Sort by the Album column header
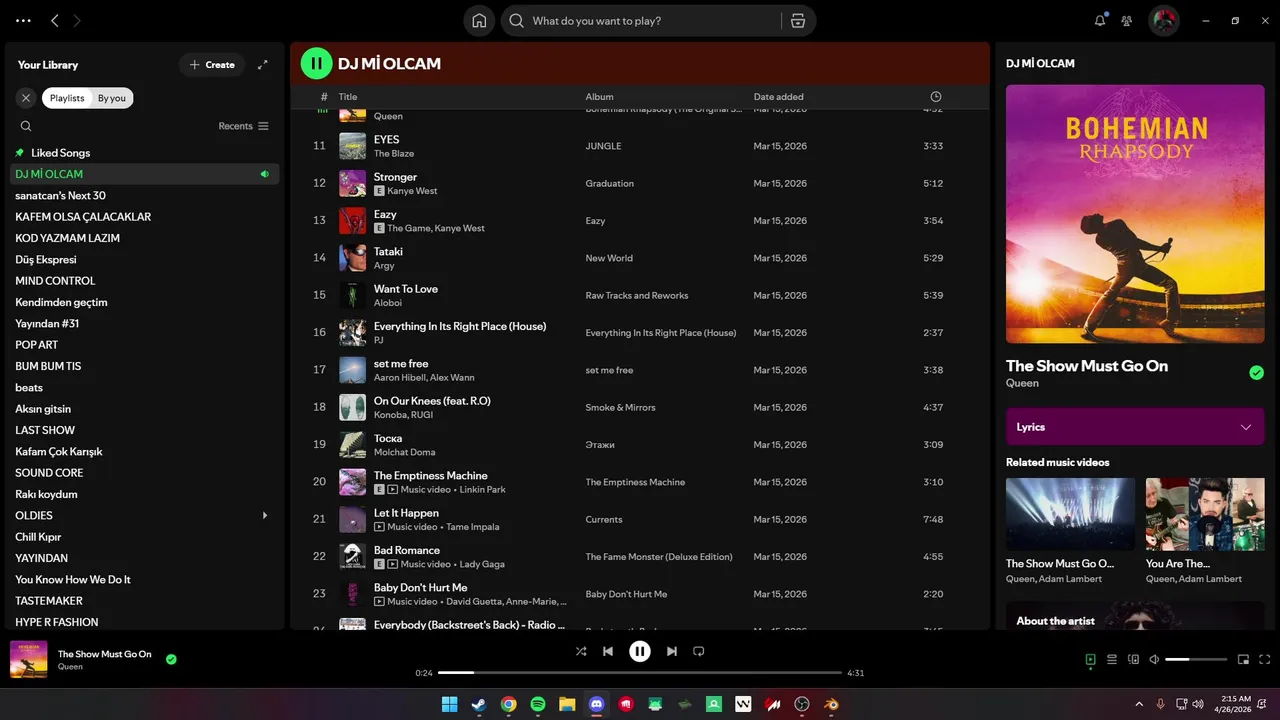Image resolution: width=1280 pixels, height=720 pixels. (600, 97)
